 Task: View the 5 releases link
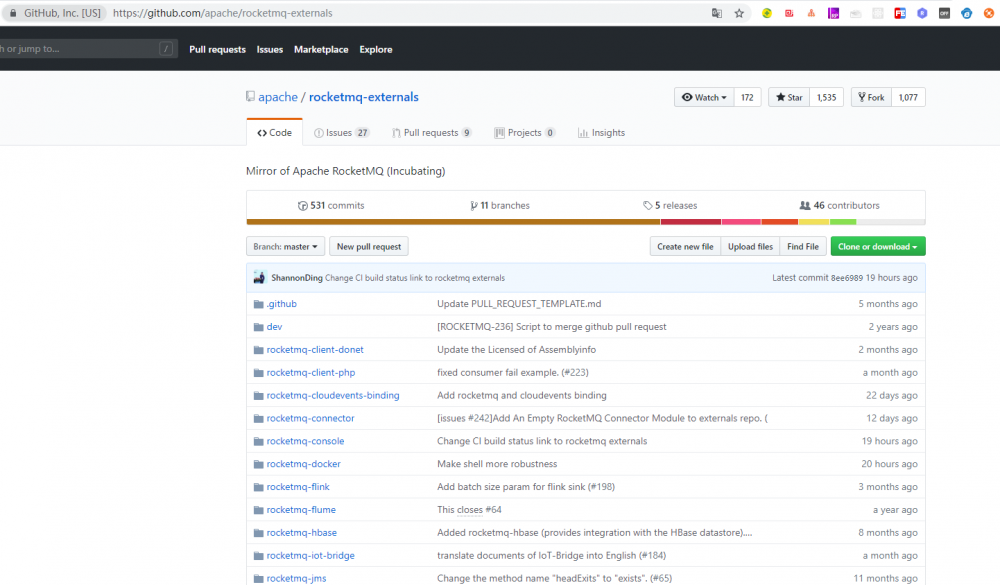pyautogui.click(x=670, y=205)
